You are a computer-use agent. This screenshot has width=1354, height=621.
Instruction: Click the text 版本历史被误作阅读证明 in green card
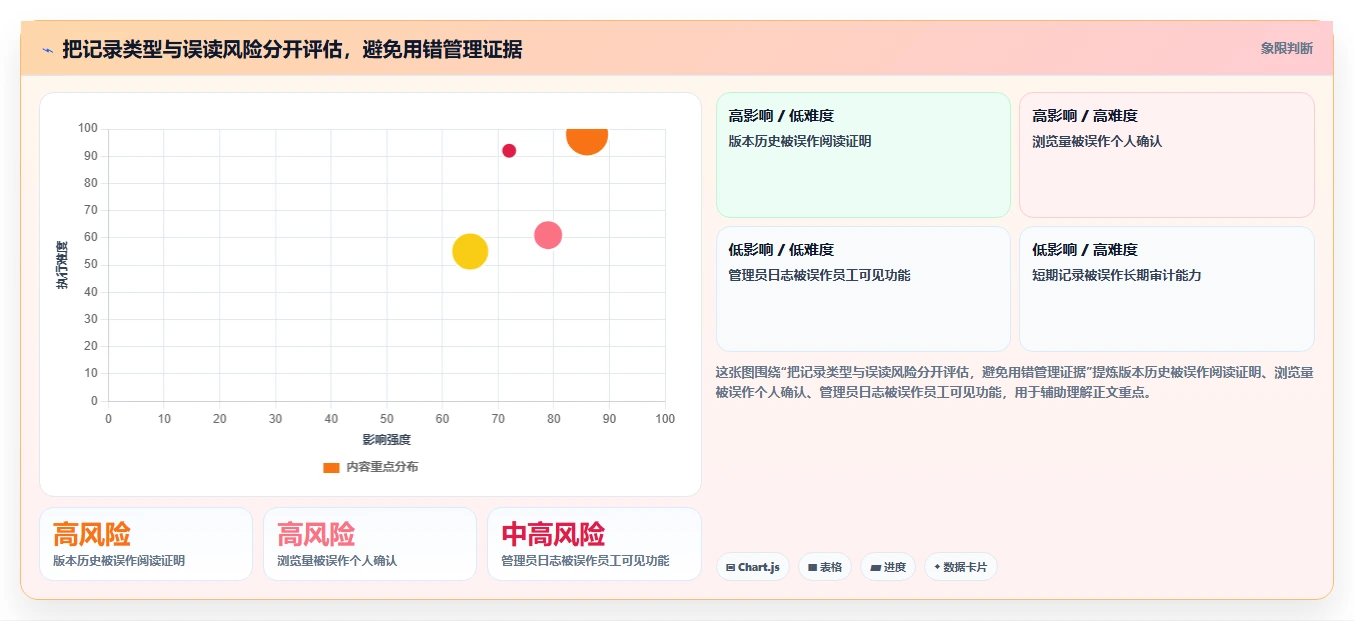click(x=800, y=141)
